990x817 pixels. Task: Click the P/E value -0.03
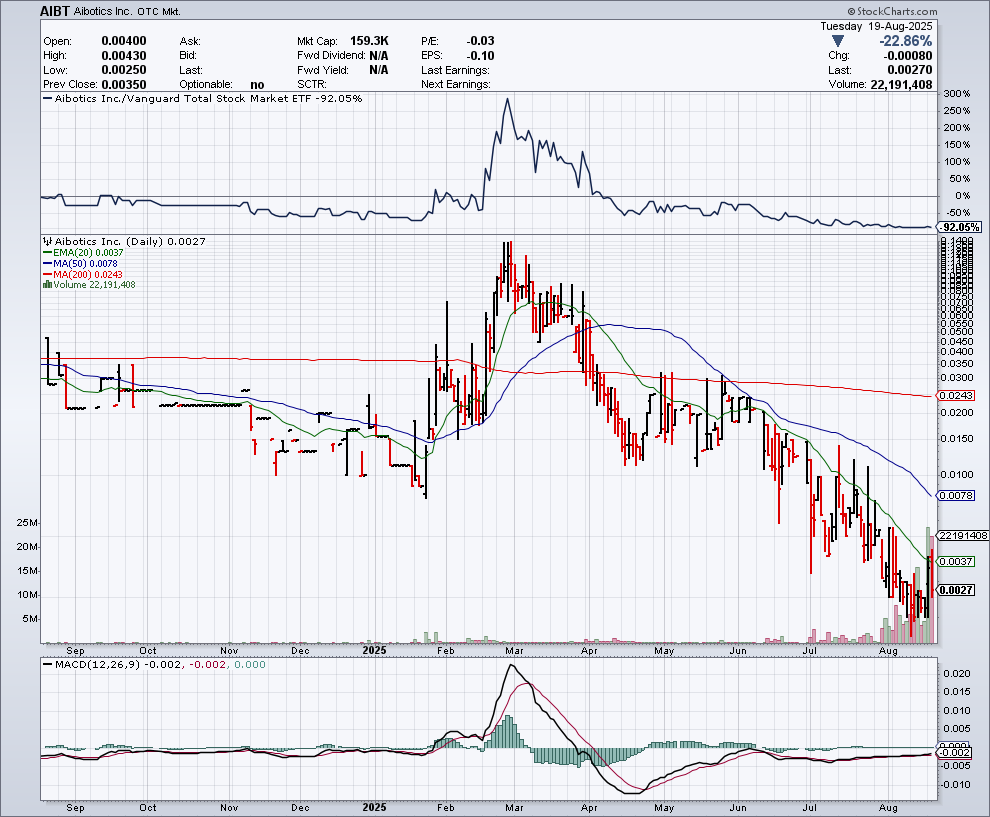pyautogui.click(x=480, y=41)
